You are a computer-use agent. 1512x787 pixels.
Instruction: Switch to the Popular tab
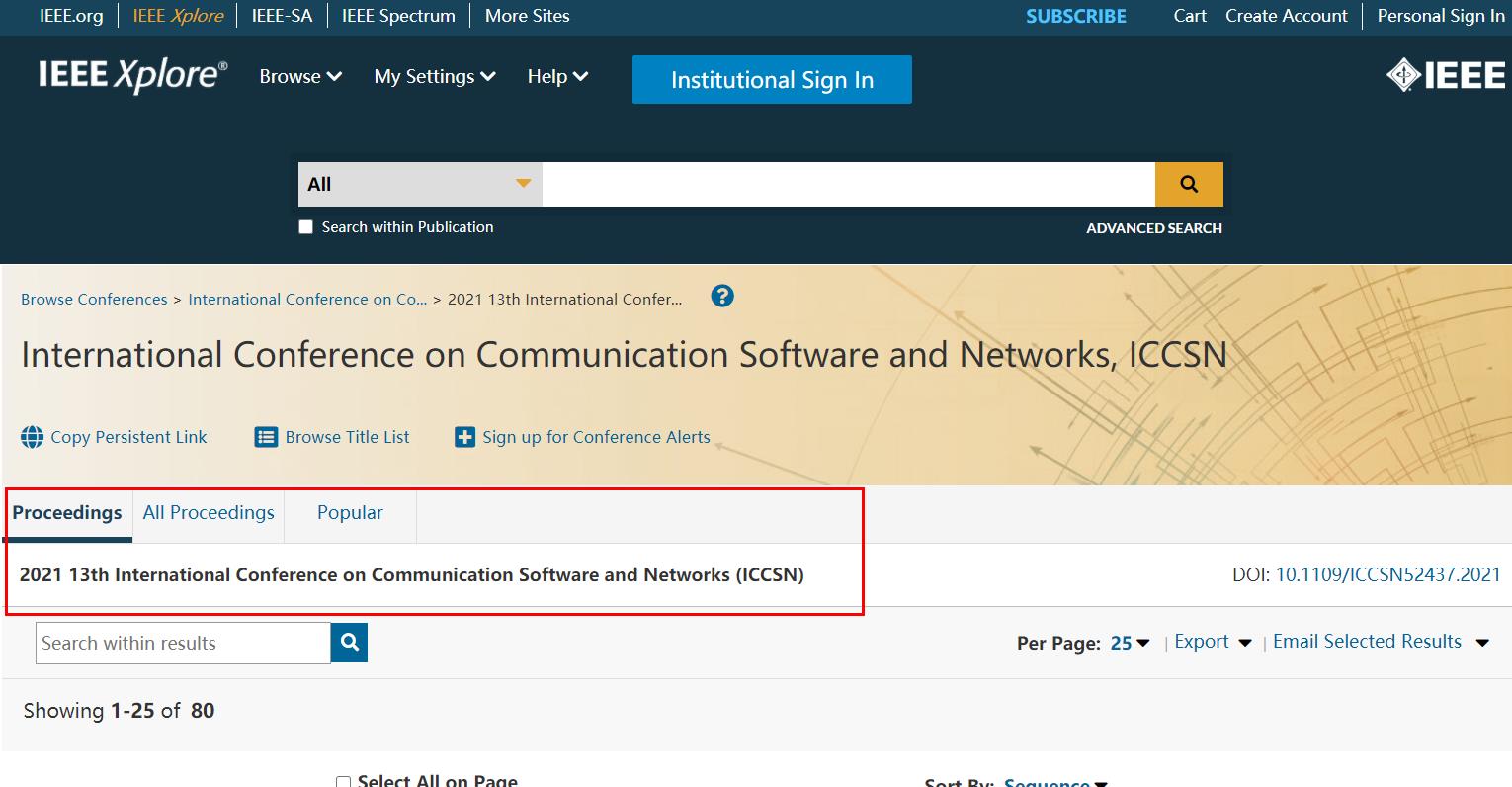pyautogui.click(x=350, y=513)
